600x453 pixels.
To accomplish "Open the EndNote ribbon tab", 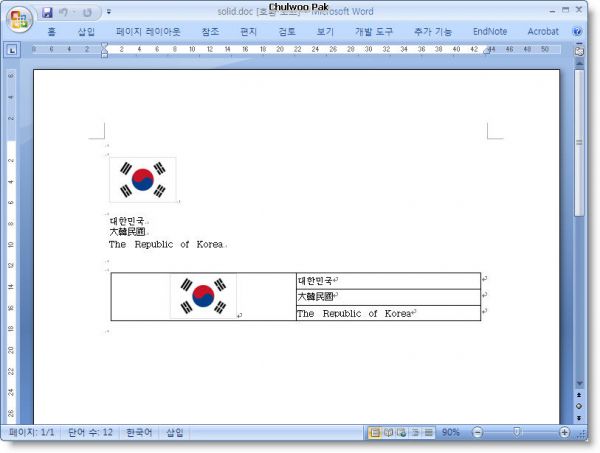I will point(490,31).
